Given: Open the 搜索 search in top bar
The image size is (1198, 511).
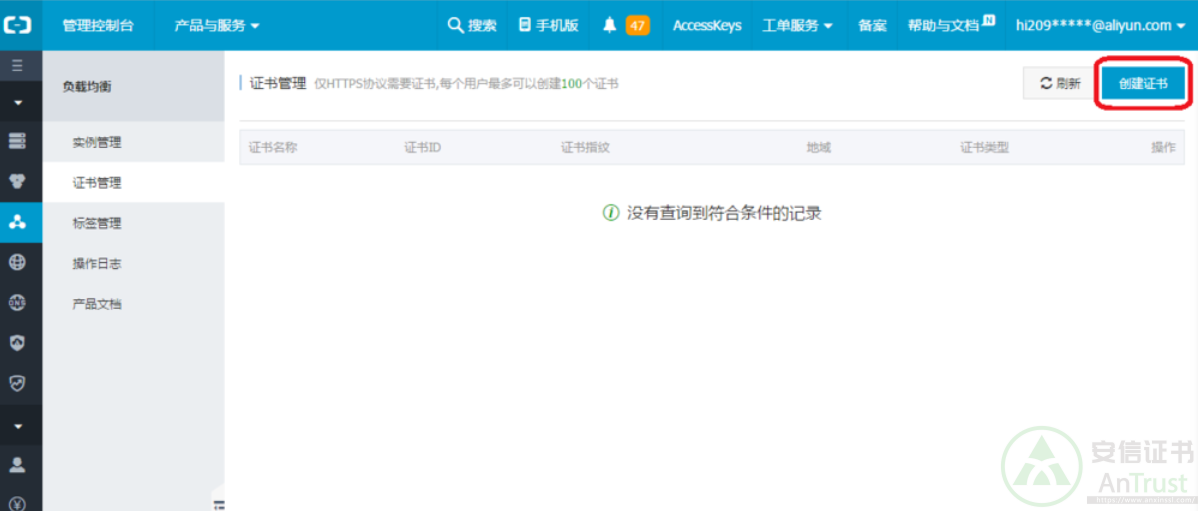Looking at the screenshot, I should point(472,25).
